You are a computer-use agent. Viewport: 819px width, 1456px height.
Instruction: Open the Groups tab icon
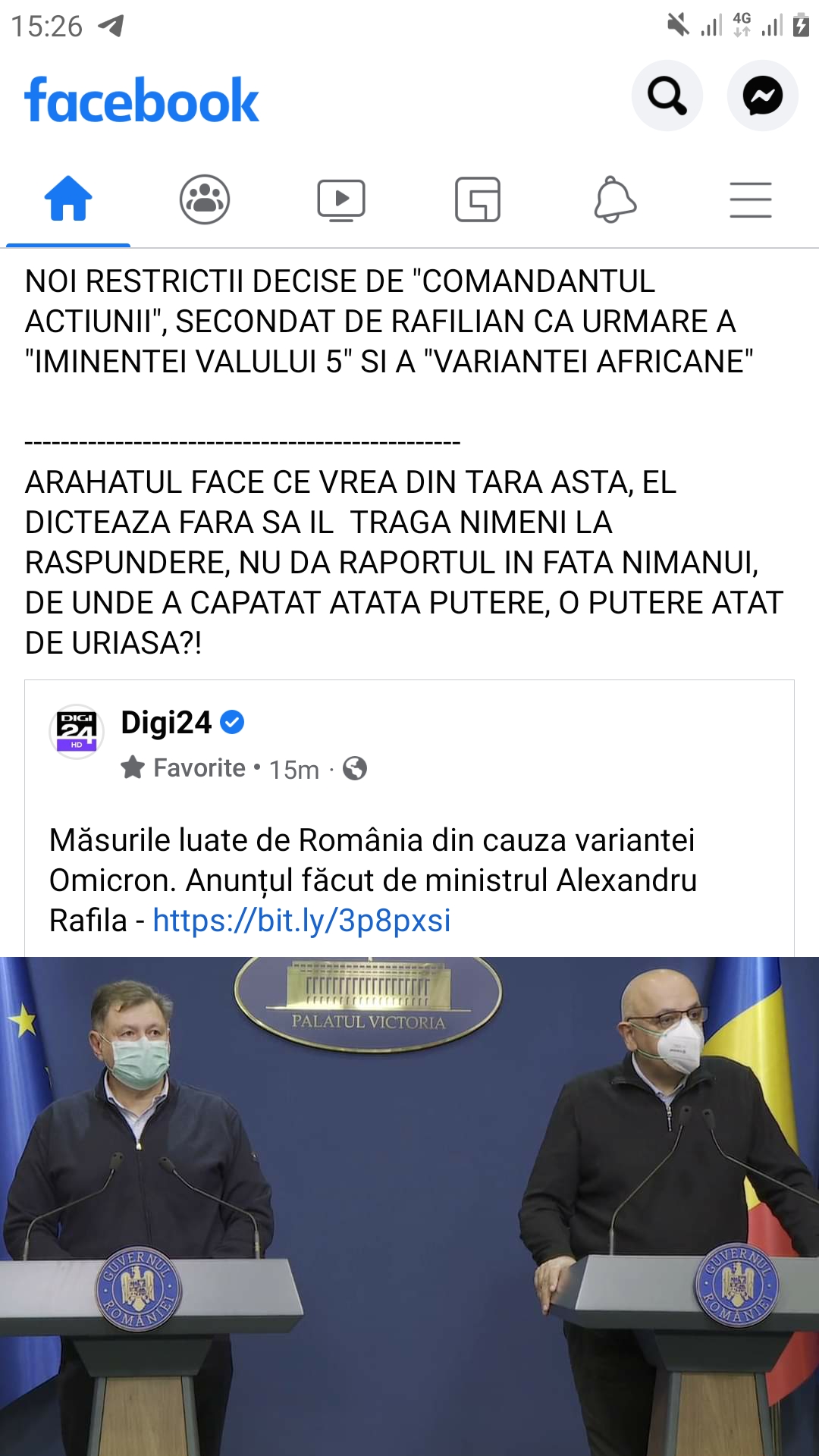pos(205,199)
